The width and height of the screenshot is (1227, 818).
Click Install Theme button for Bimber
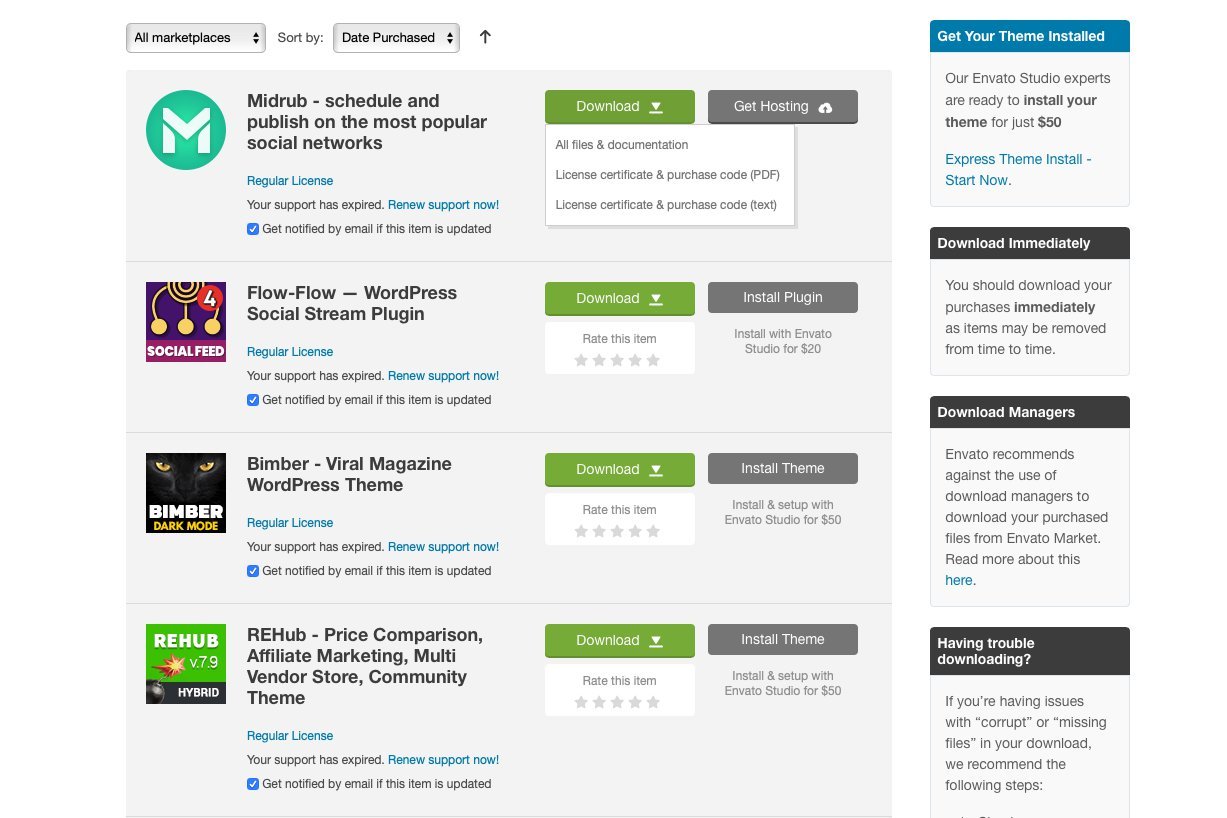click(783, 469)
